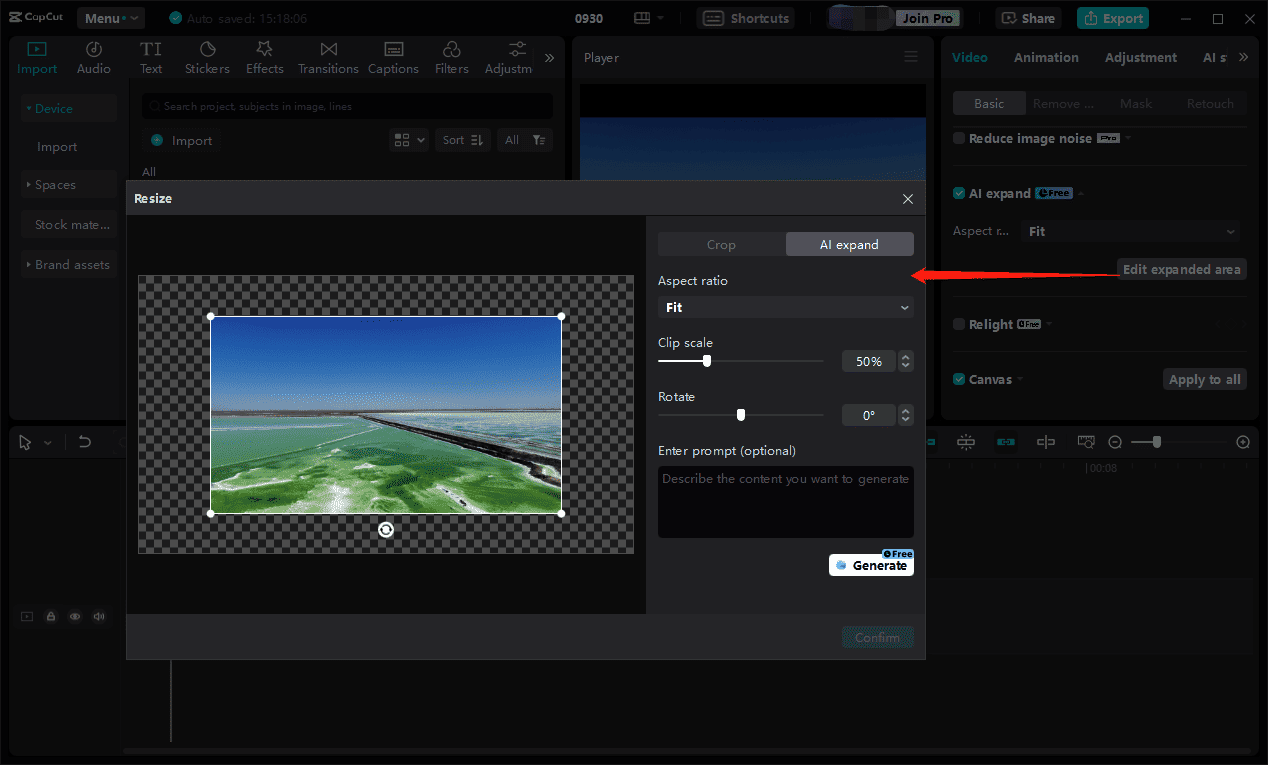Open the Effects panel
This screenshot has width=1268, height=765.
click(265, 58)
